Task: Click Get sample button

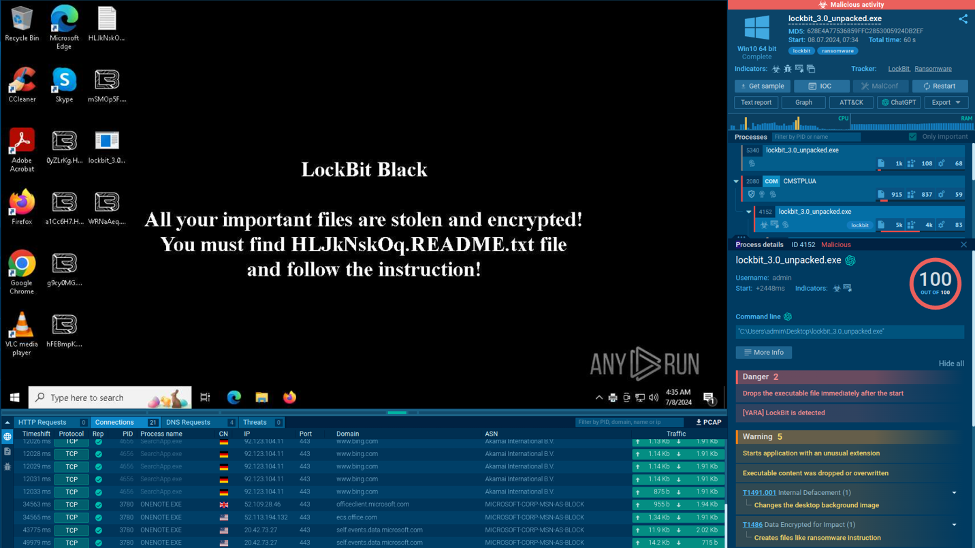Action: [763, 87]
